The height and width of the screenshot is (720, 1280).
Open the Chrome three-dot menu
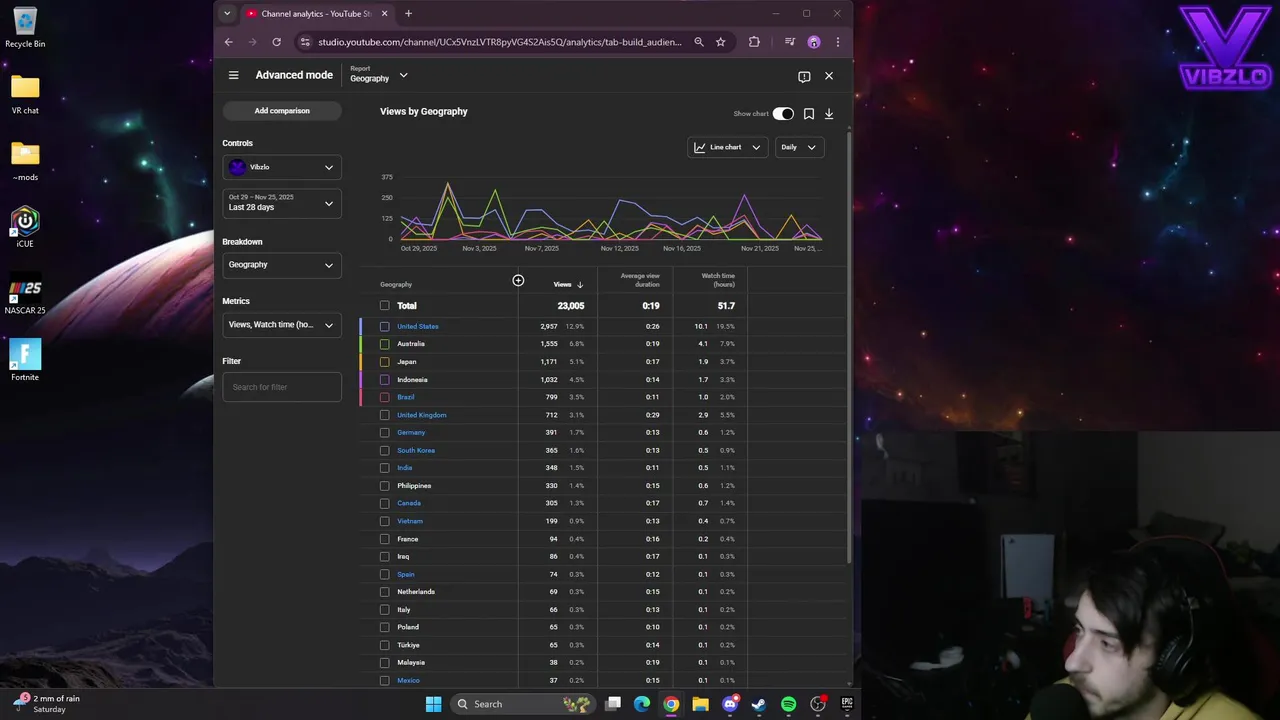[x=837, y=42]
